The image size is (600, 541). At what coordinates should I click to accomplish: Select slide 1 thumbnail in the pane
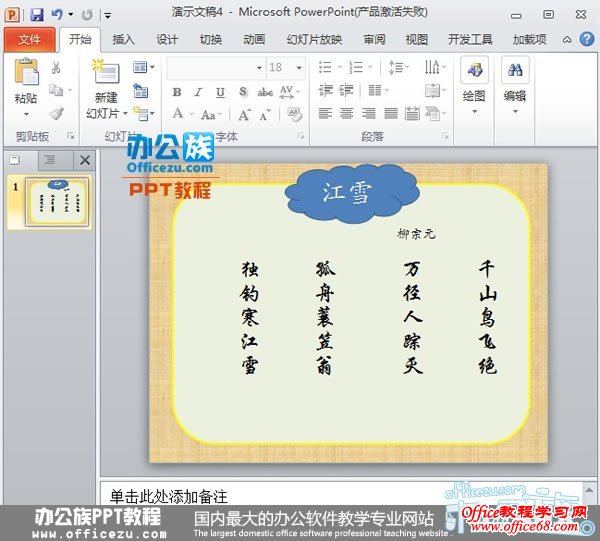(58, 202)
